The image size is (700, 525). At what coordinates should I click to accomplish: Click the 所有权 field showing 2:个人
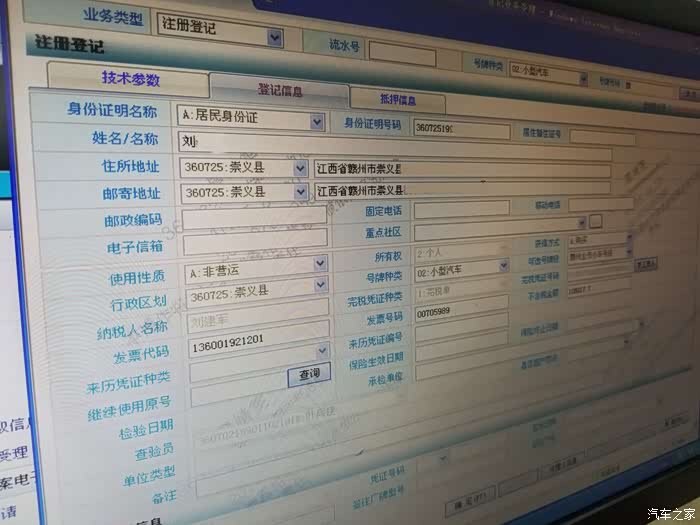coord(460,251)
